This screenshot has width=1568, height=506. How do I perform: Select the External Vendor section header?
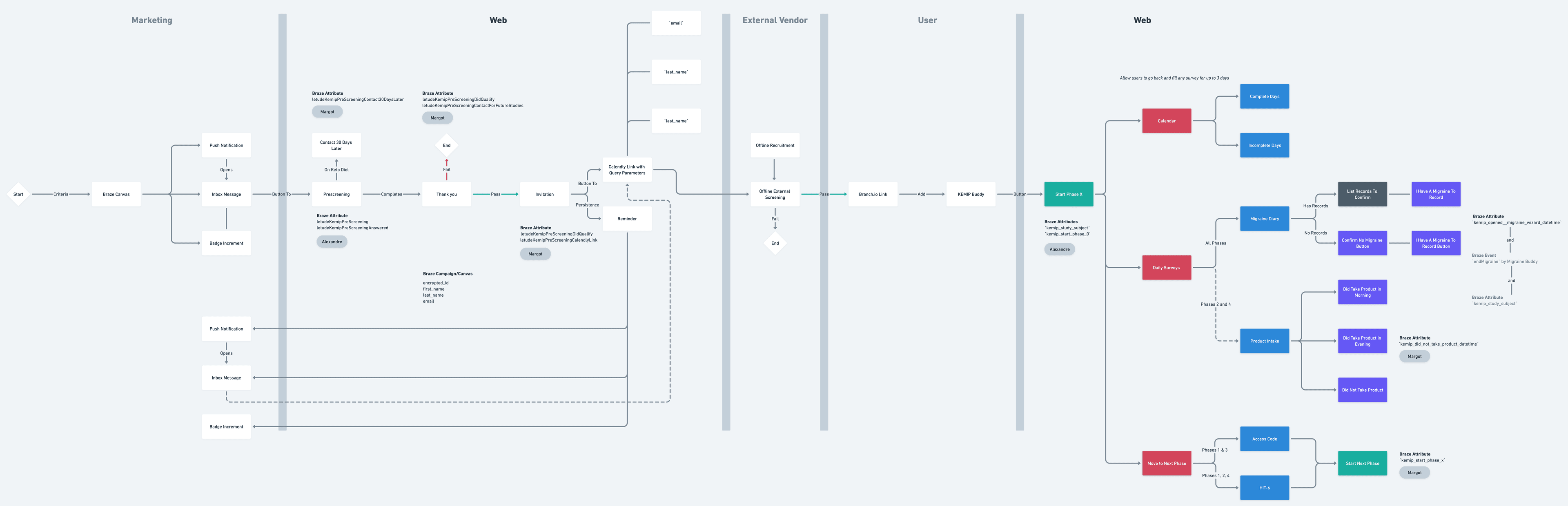[774, 20]
